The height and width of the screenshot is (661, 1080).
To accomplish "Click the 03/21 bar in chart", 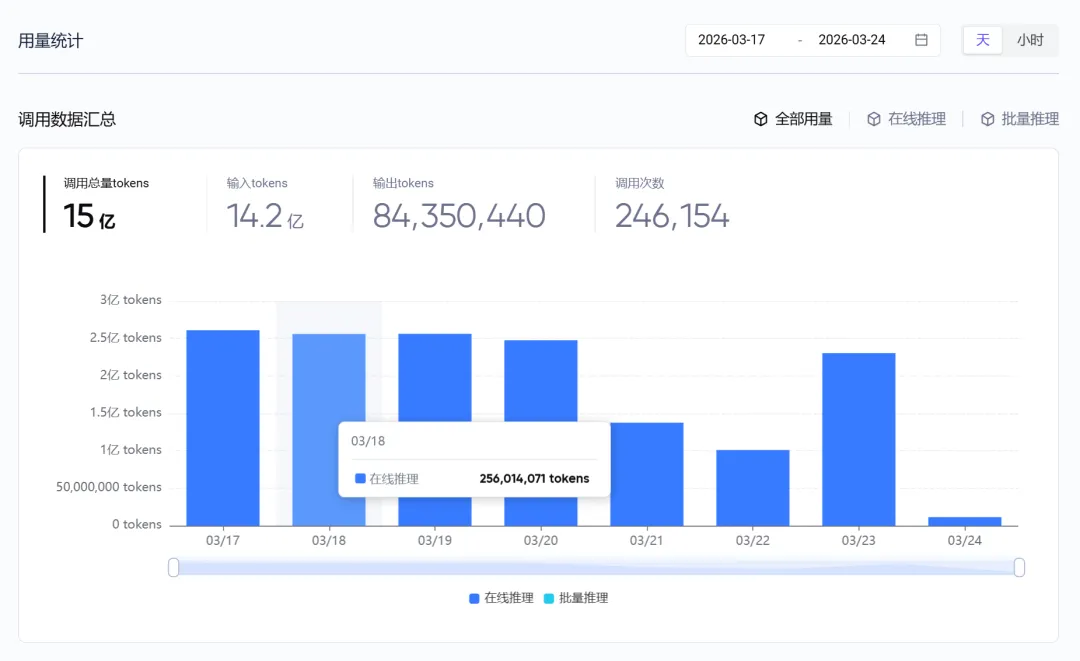I will 647,474.
